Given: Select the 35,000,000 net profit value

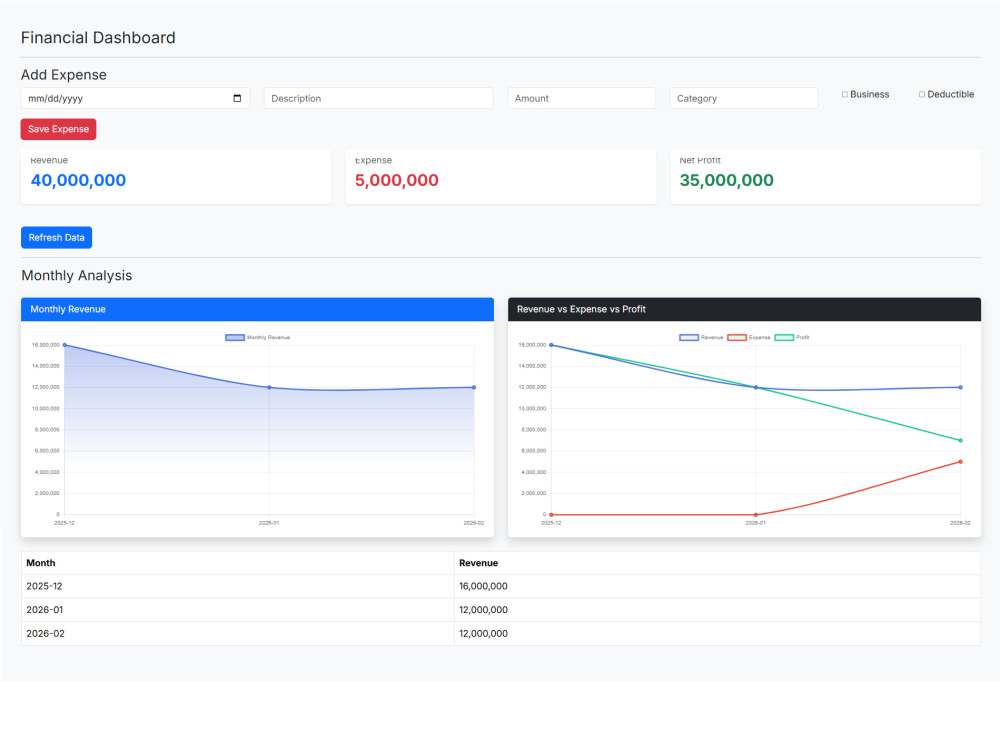Looking at the screenshot, I should (726, 180).
